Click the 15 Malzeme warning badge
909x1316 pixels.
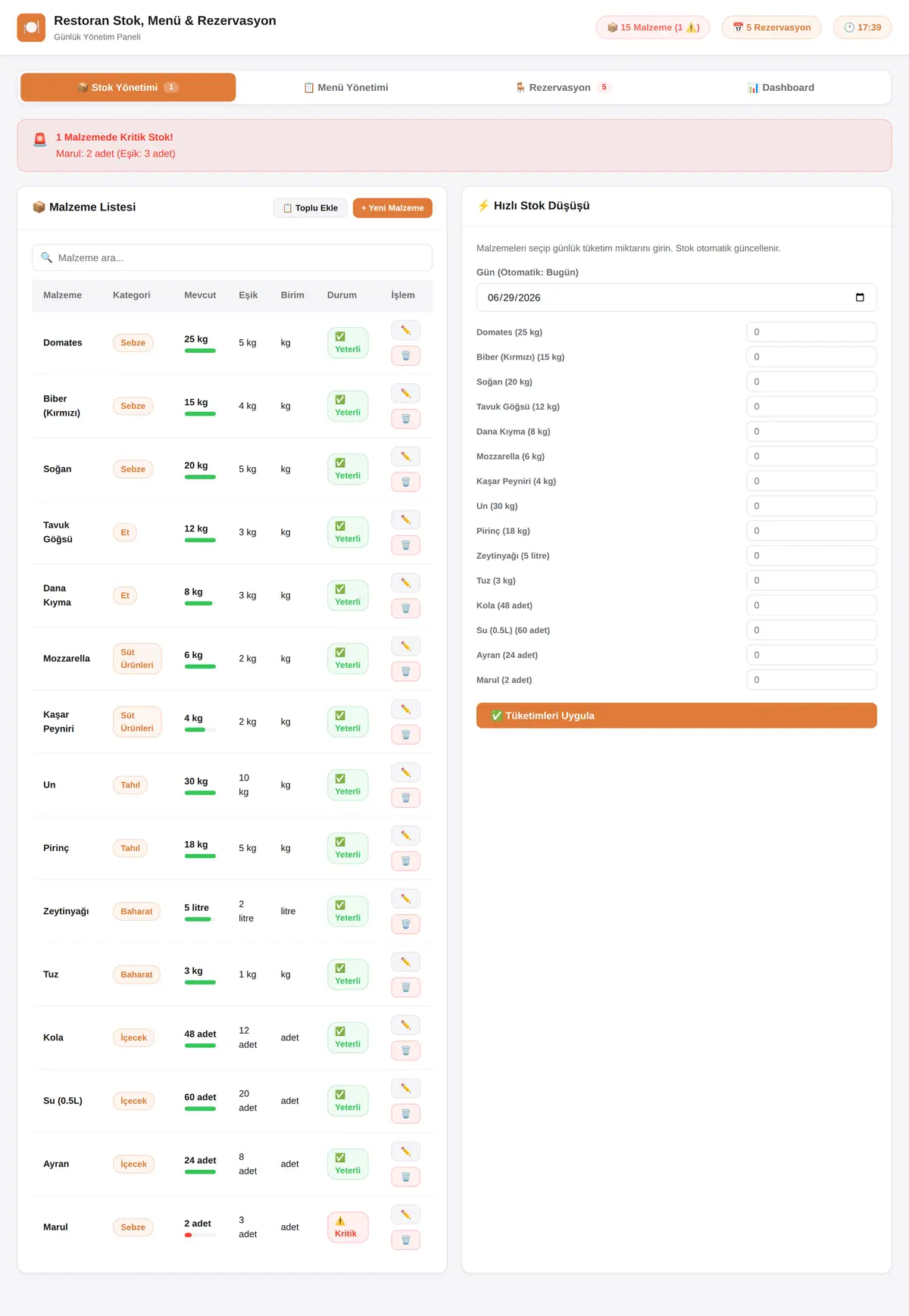click(x=653, y=27)
